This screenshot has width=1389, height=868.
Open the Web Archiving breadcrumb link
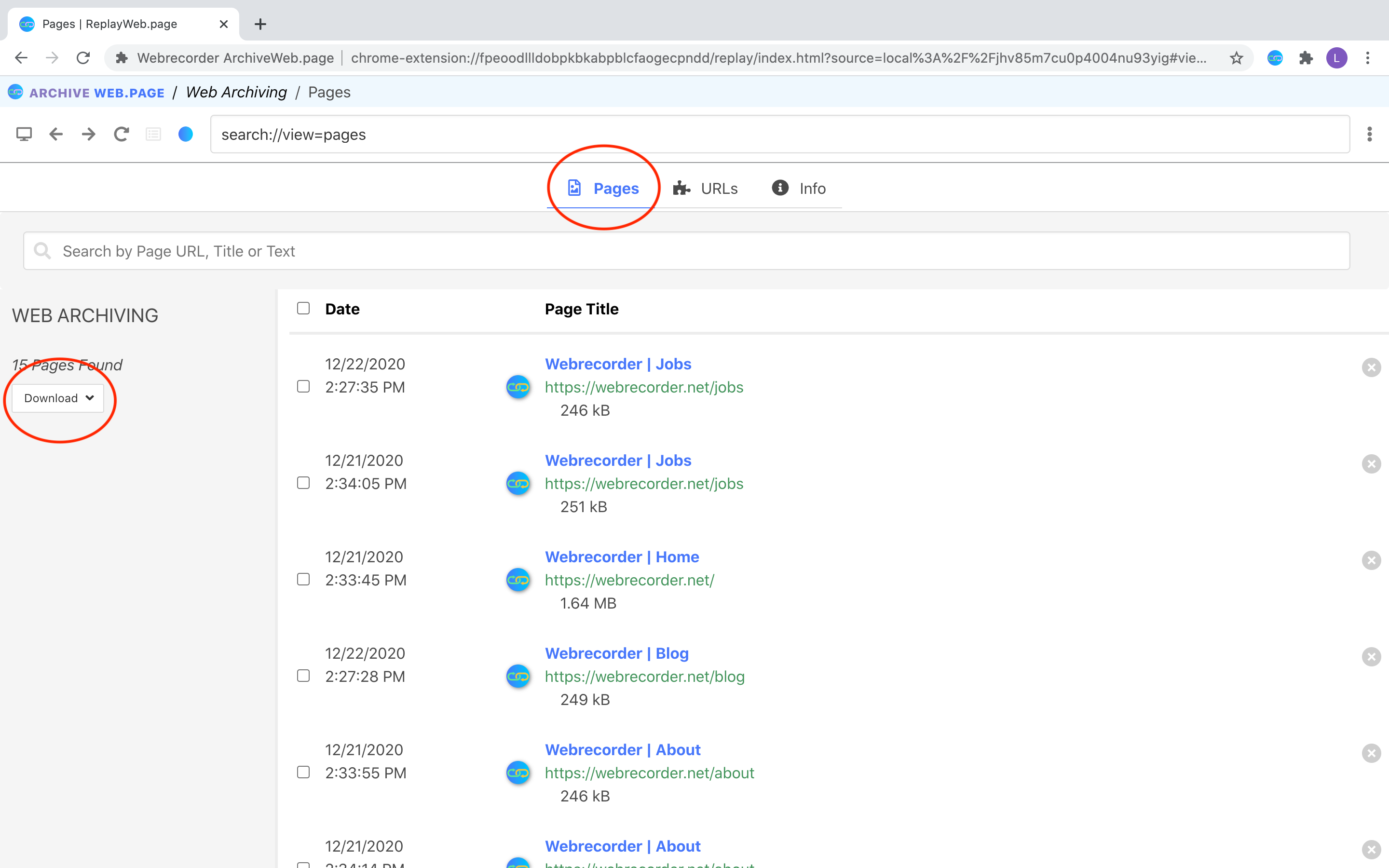(236, 92)
